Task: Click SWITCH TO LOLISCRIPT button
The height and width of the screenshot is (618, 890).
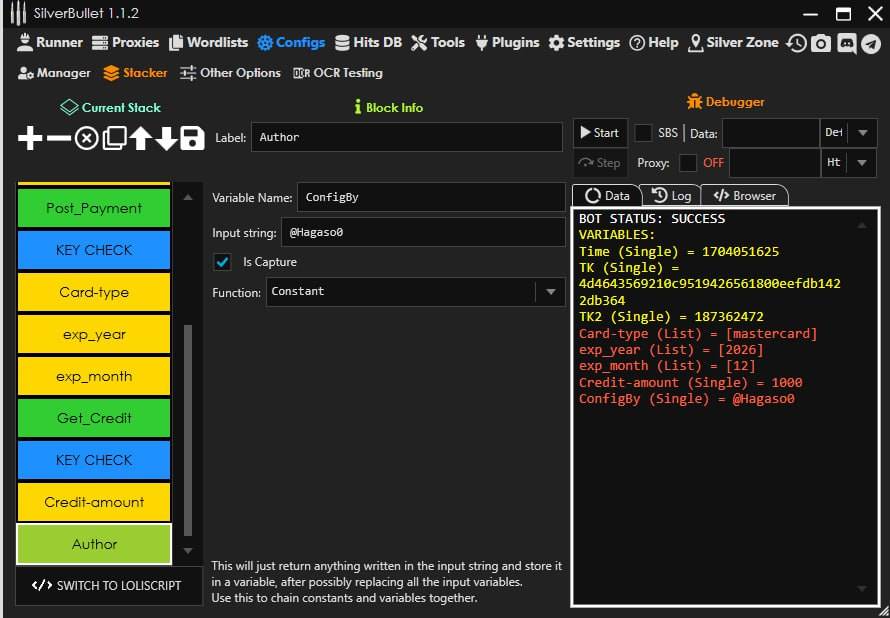Action: coord(108,585)
